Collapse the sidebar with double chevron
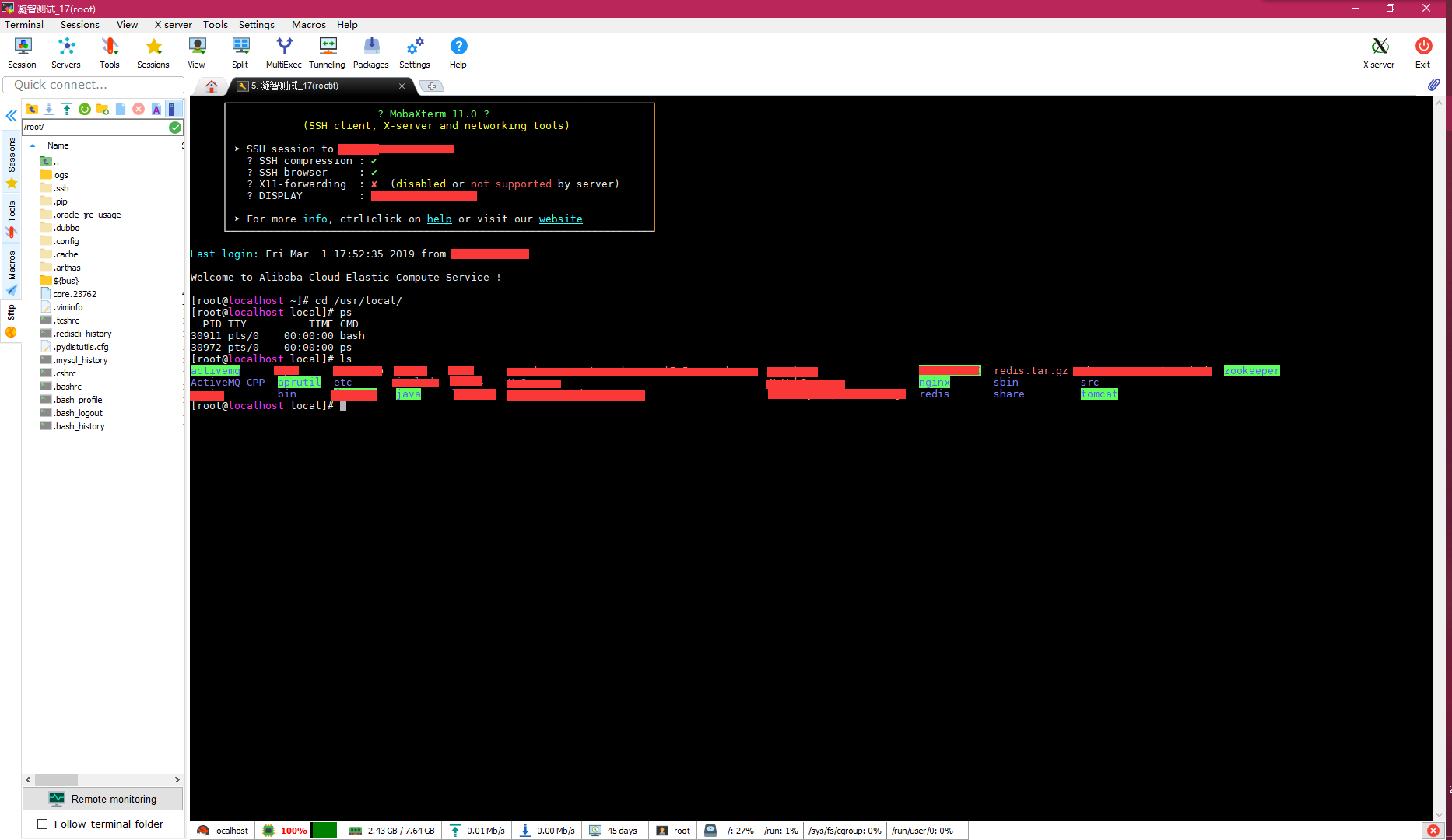This screenshot has height=840, width=1452. point(12,116)
